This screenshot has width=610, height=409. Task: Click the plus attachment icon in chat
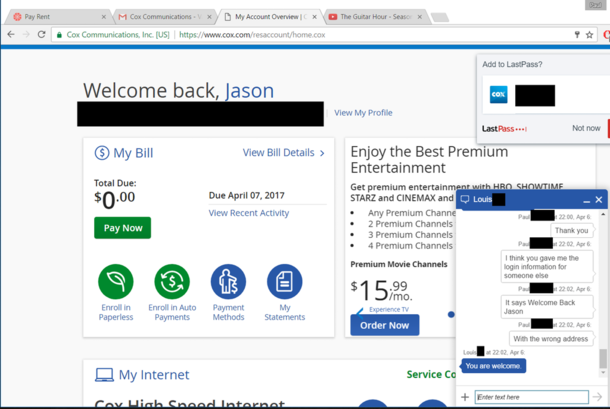pyautogui.click(x=465, y=397)
